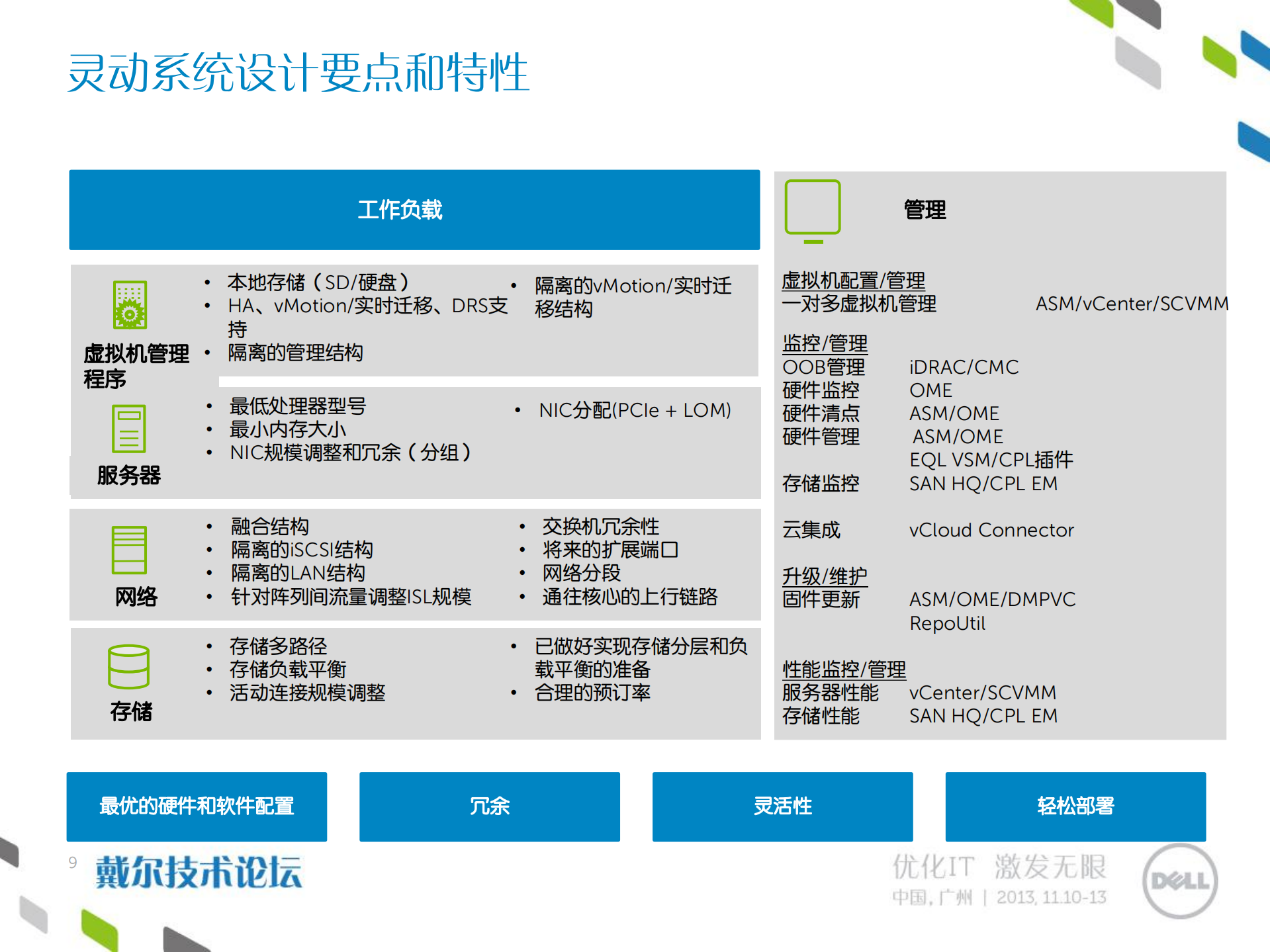Click the page number 9

click(73, 862)
